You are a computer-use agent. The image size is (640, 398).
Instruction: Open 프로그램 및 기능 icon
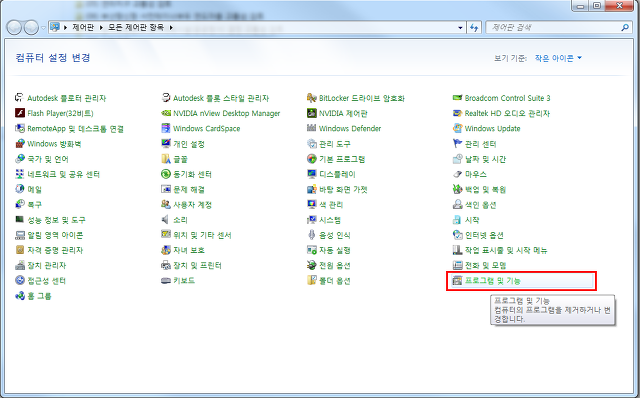click(458, 280)
